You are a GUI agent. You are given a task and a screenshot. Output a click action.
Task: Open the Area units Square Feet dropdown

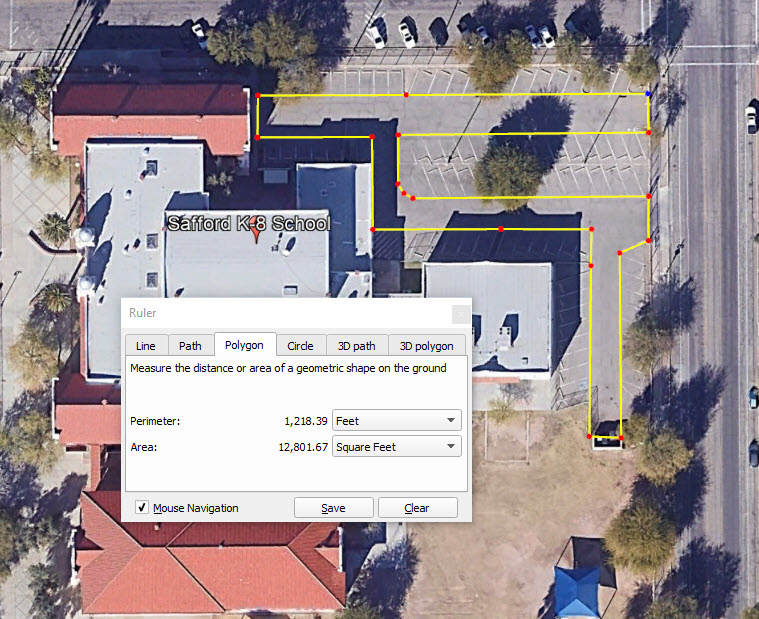[396, 447]
